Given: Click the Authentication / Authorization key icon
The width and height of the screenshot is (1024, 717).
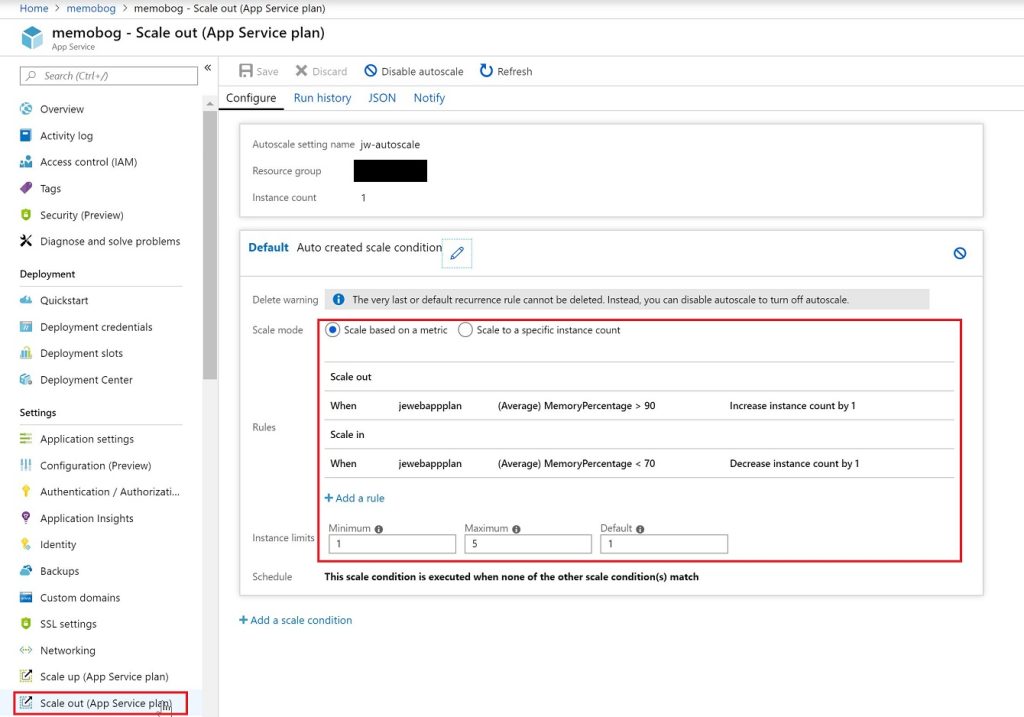Looking at the screenshot, I should 25,491.
